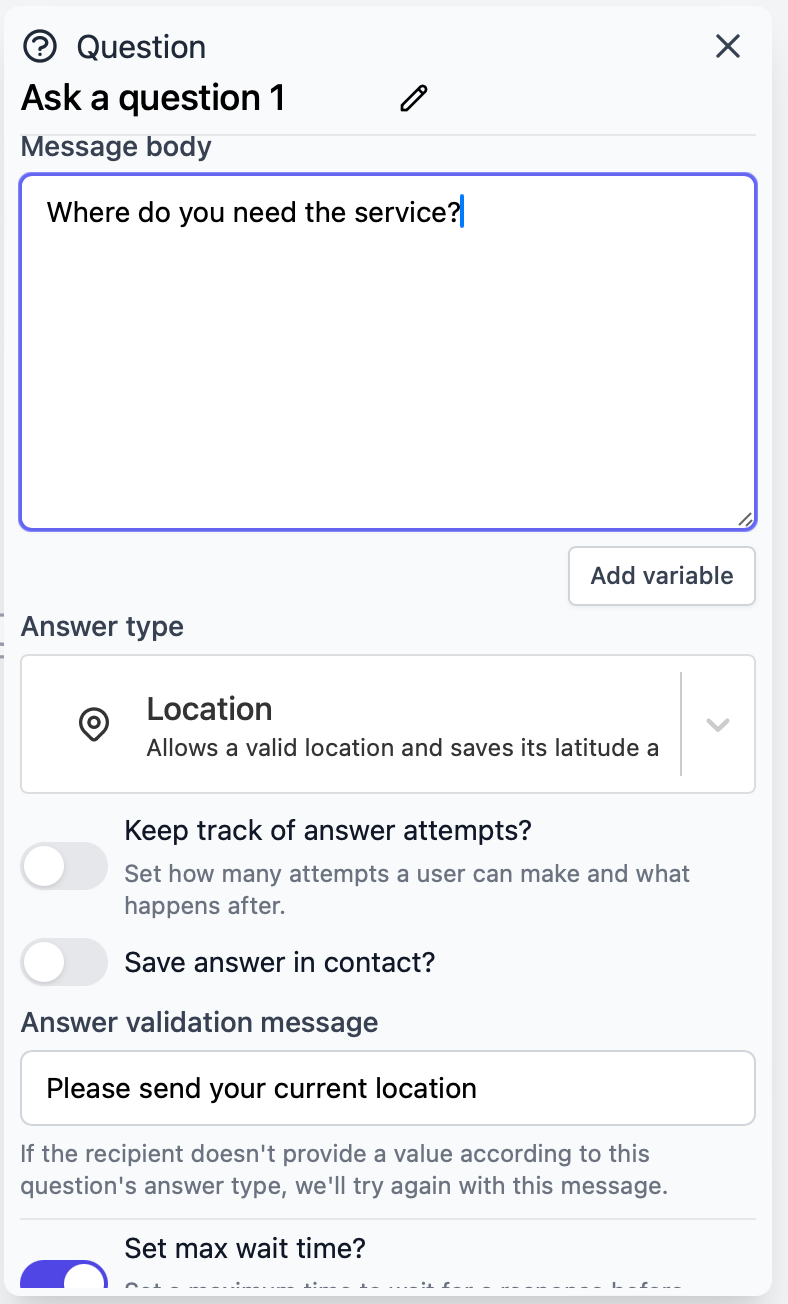Click the Add variable button
This screenshot has height=1304, width=788.
pos(661,575)
